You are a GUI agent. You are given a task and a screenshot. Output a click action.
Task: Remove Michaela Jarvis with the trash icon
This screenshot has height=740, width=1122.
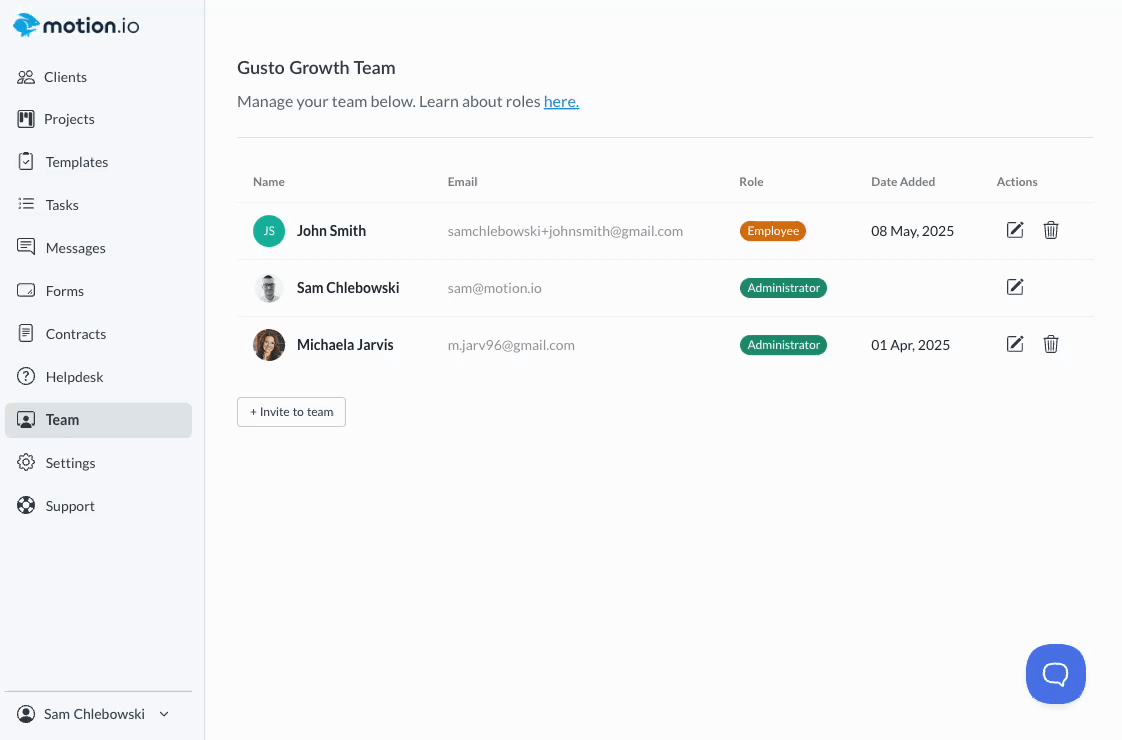[1051, 344]
